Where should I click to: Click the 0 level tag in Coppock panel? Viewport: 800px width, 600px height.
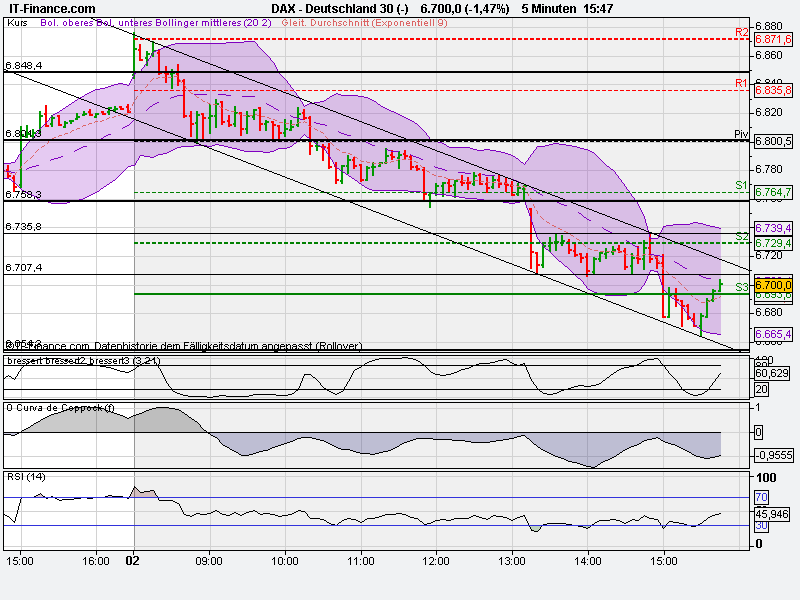click(x=759, y=433)
